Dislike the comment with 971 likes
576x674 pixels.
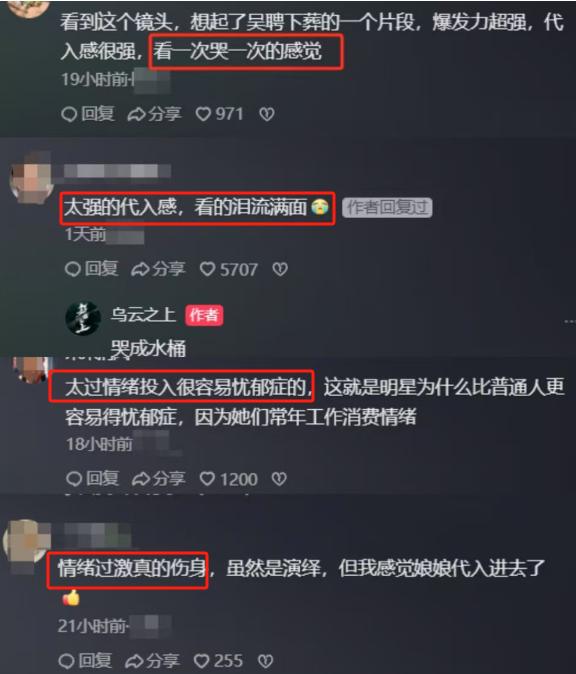tap(267, 114)
